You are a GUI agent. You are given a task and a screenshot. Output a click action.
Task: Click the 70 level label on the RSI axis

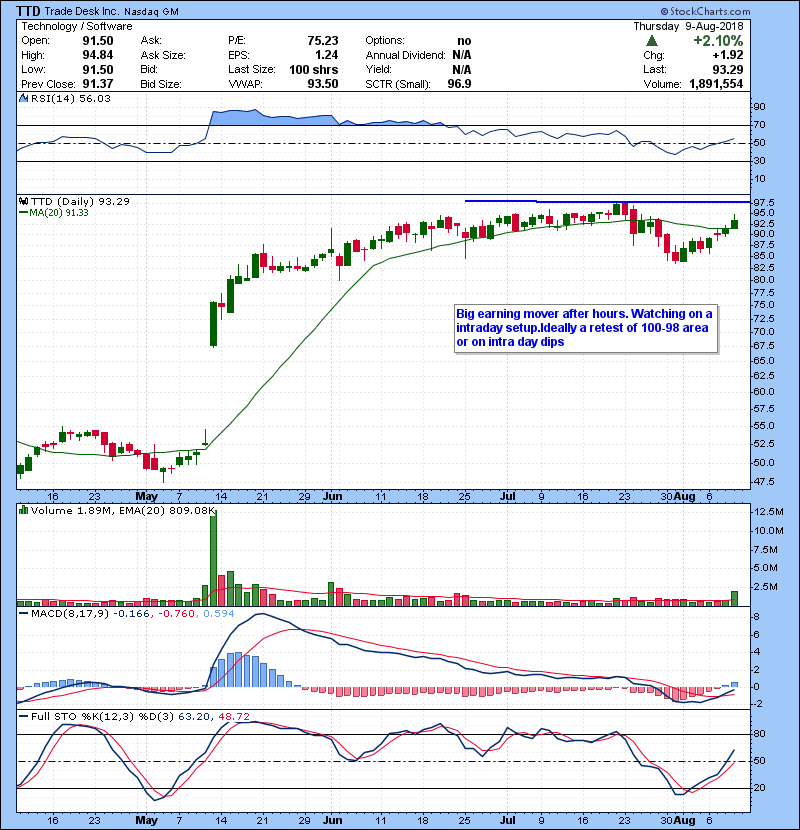(759, 125)
